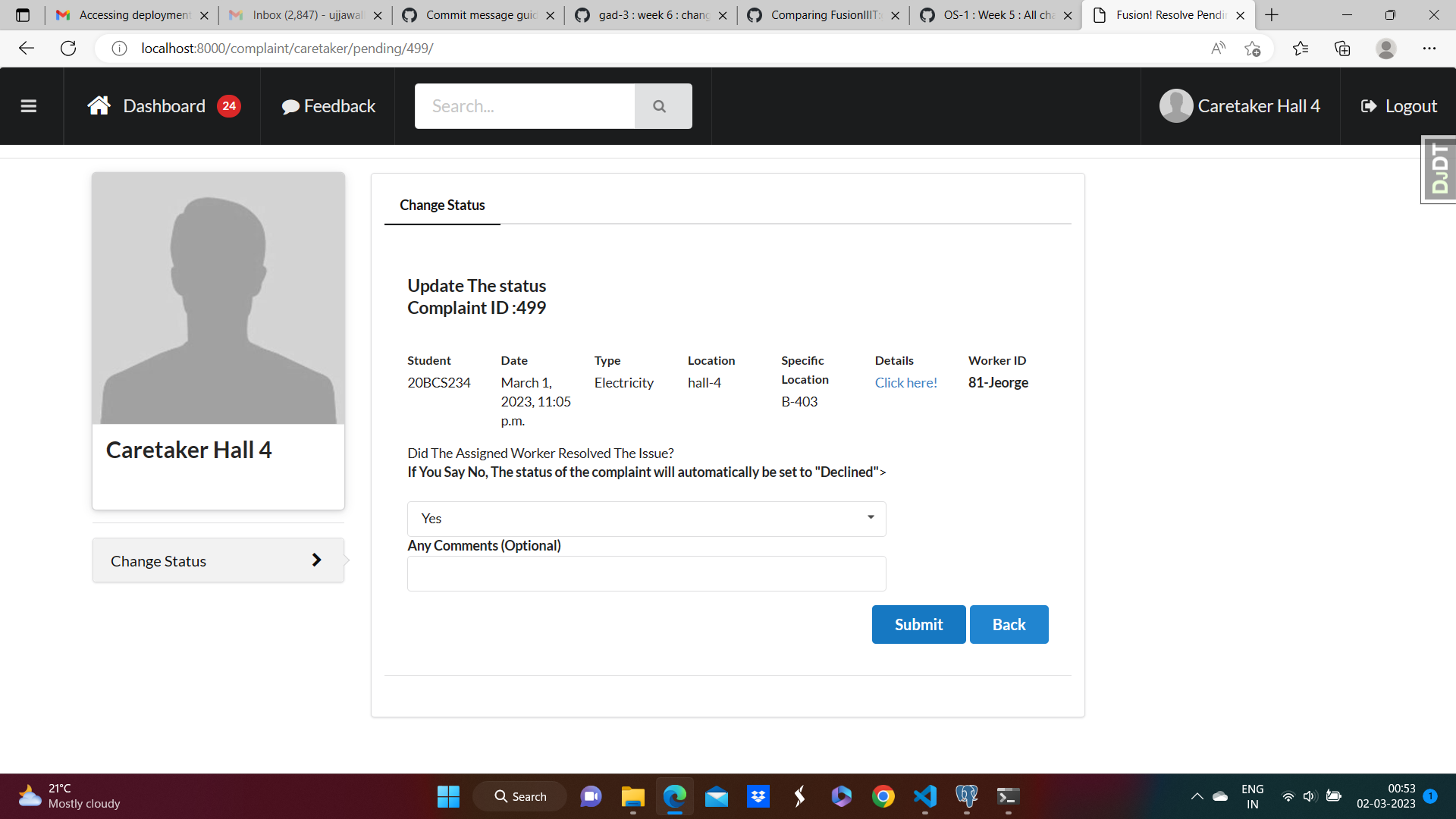
Task: Open the hamburger sidebar menu
Action: click(29, 106)
